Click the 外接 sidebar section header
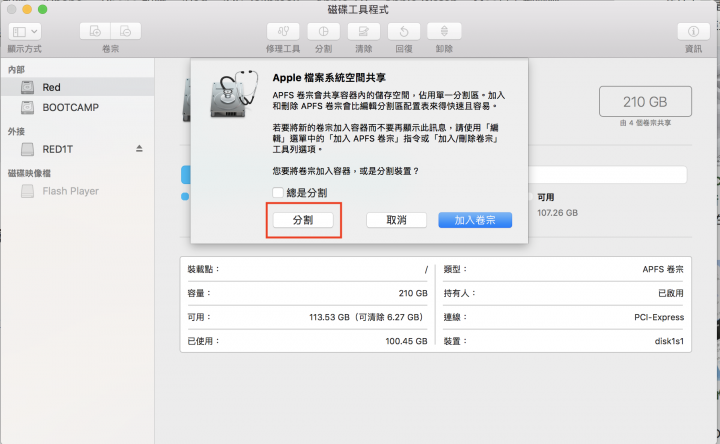 coord(16,131)
